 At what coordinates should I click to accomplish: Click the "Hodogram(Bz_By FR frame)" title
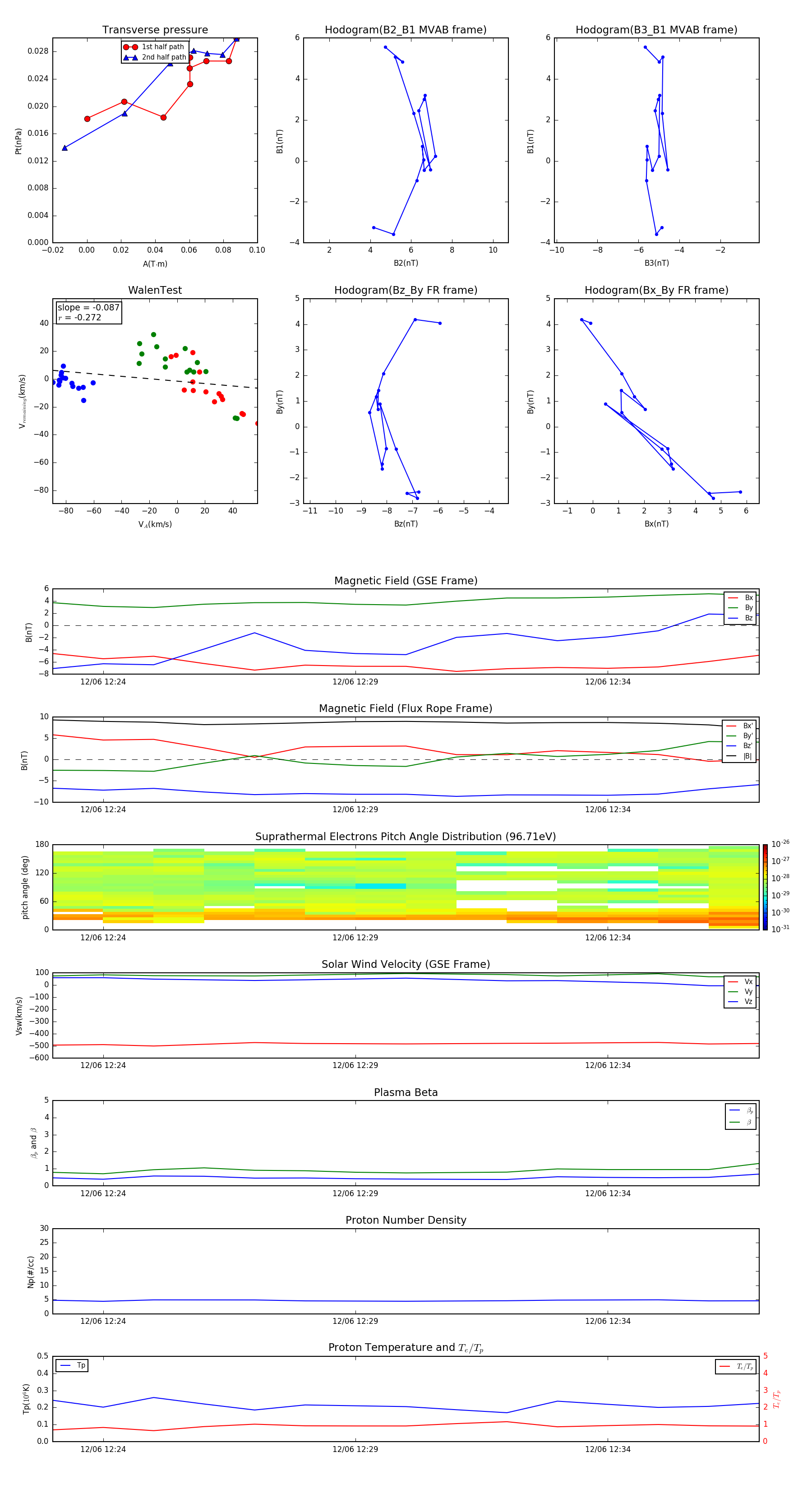(x=406, y=290)
